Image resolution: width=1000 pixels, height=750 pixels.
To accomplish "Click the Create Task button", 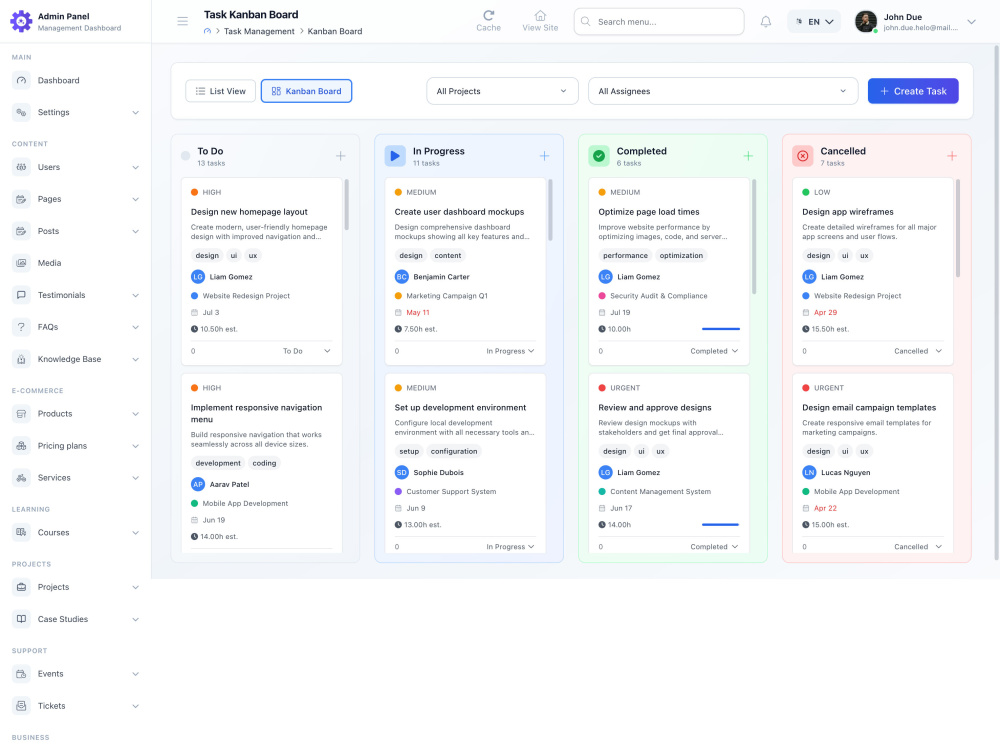I will (913, 91).
